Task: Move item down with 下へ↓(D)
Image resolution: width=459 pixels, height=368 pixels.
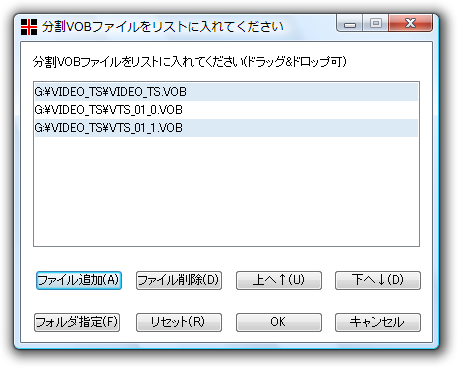Action: 378,280
